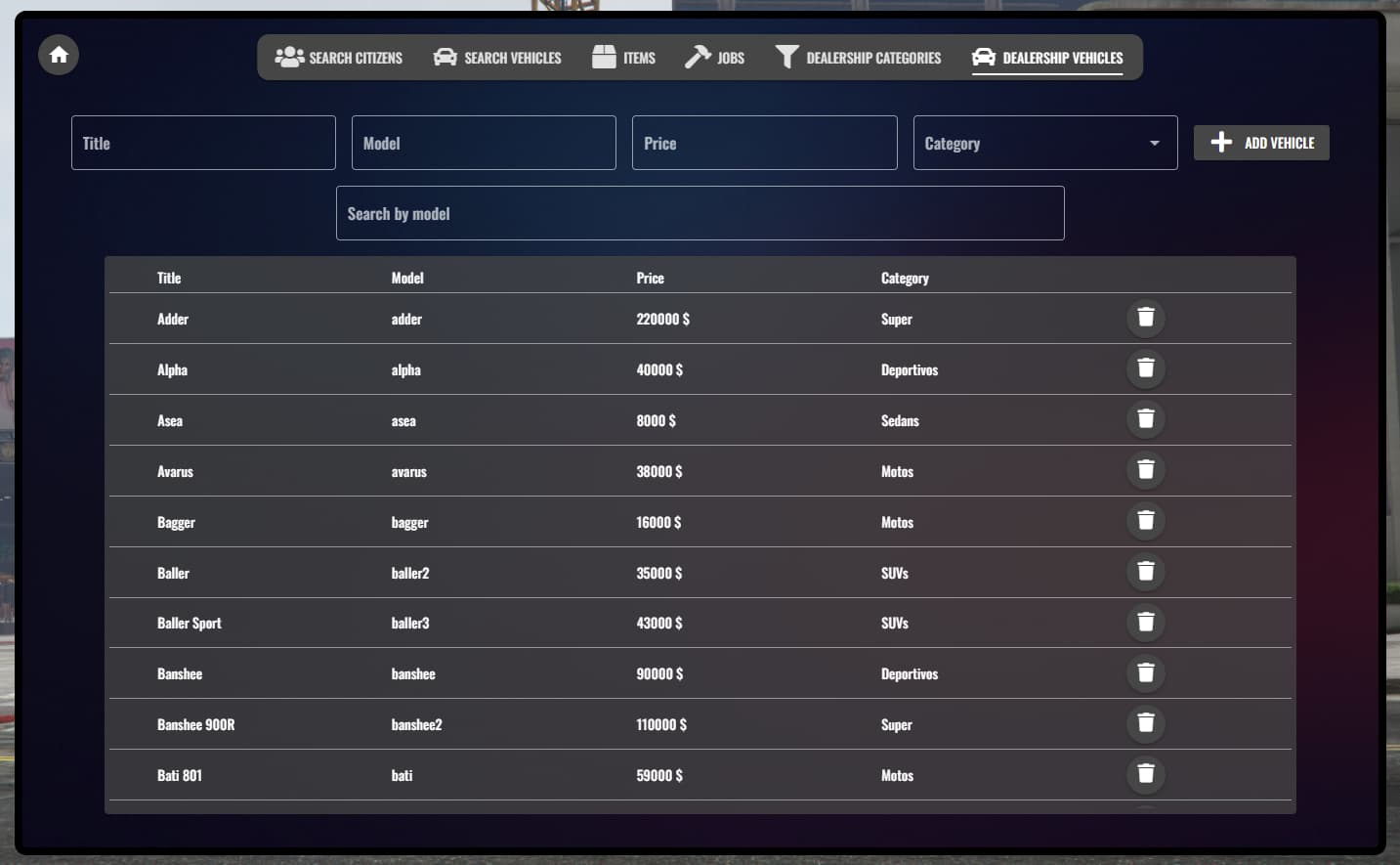Screen dimensions: 1400x865
Task: Focus the Title input field
Action: click(203, 143)
